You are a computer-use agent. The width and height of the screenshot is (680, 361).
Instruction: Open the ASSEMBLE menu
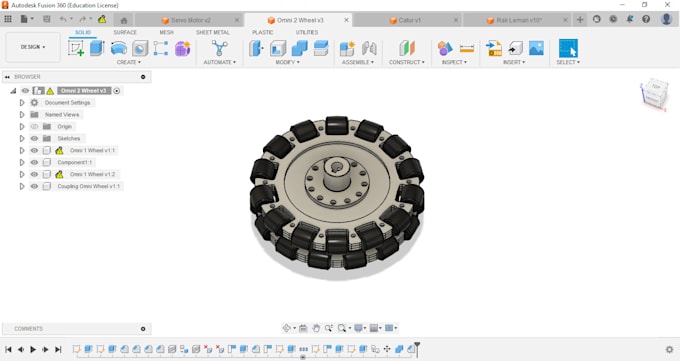click(358, 62)
